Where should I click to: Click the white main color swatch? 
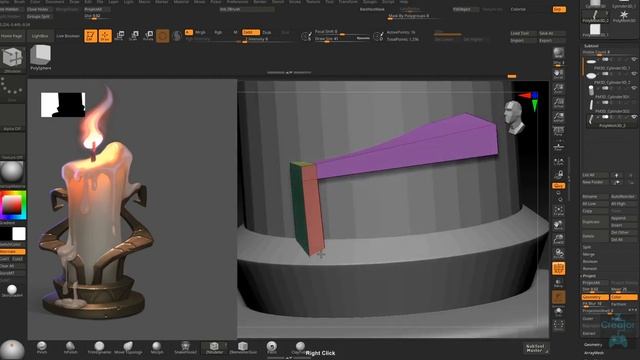click(x=19, y=234)
